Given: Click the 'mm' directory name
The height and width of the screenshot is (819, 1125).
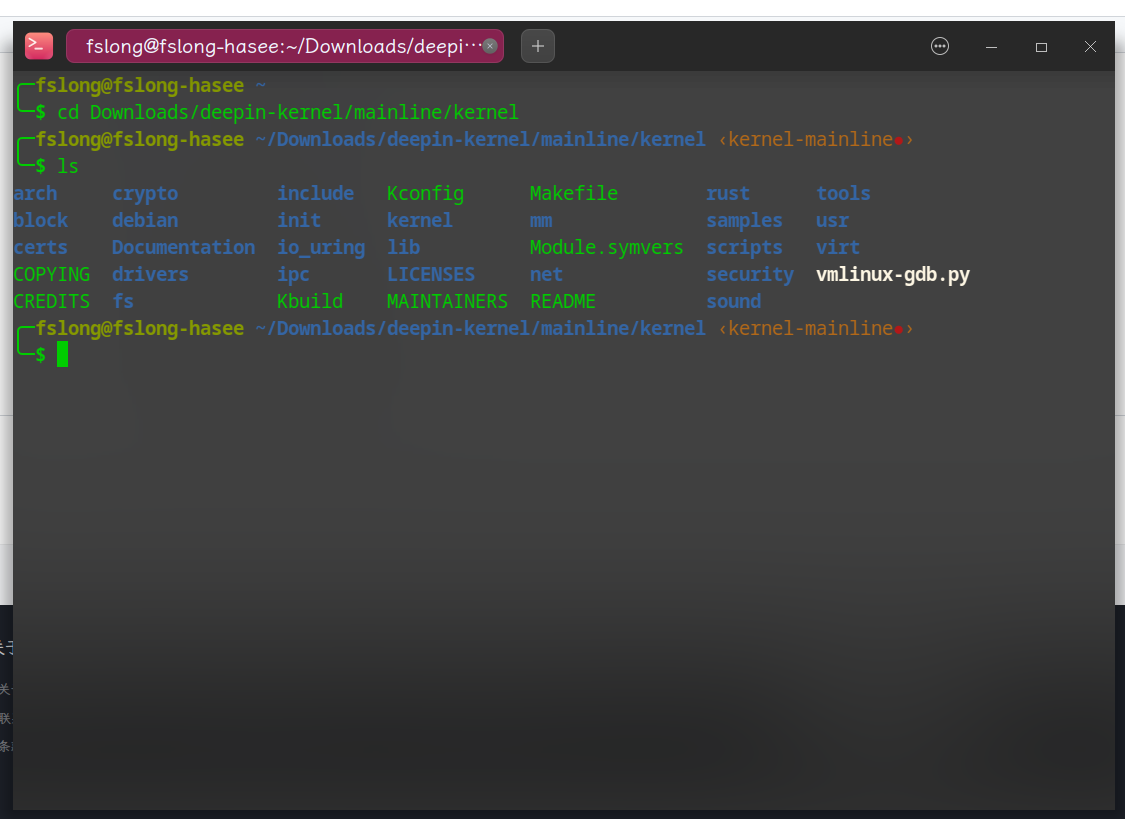Looking at the screenshot, I should pos(541,220).
